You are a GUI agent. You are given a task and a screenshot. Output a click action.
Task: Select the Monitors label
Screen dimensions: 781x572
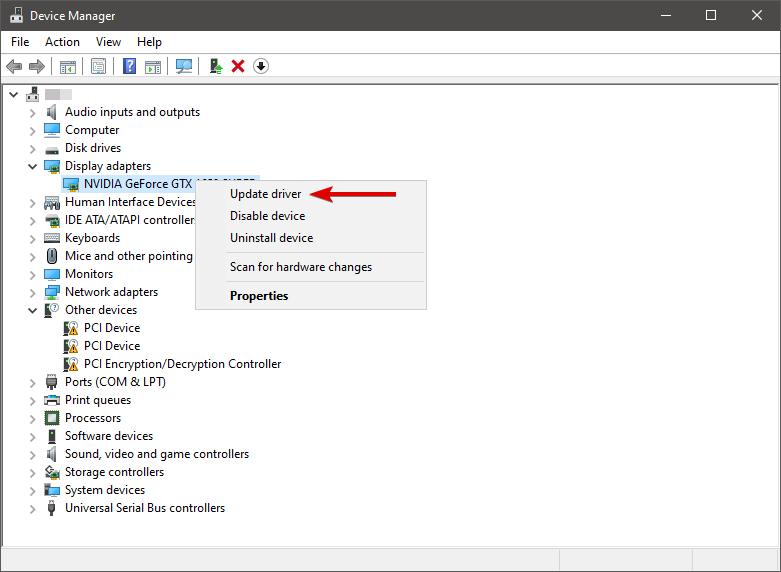click(x=89, y=274)
